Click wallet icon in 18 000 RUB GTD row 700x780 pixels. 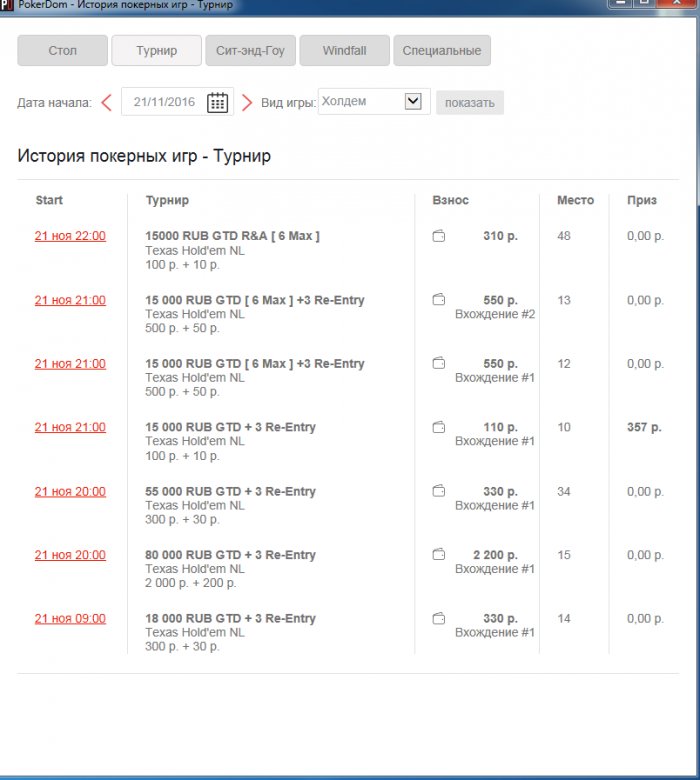pyautogui.click(x=439, y=618)
